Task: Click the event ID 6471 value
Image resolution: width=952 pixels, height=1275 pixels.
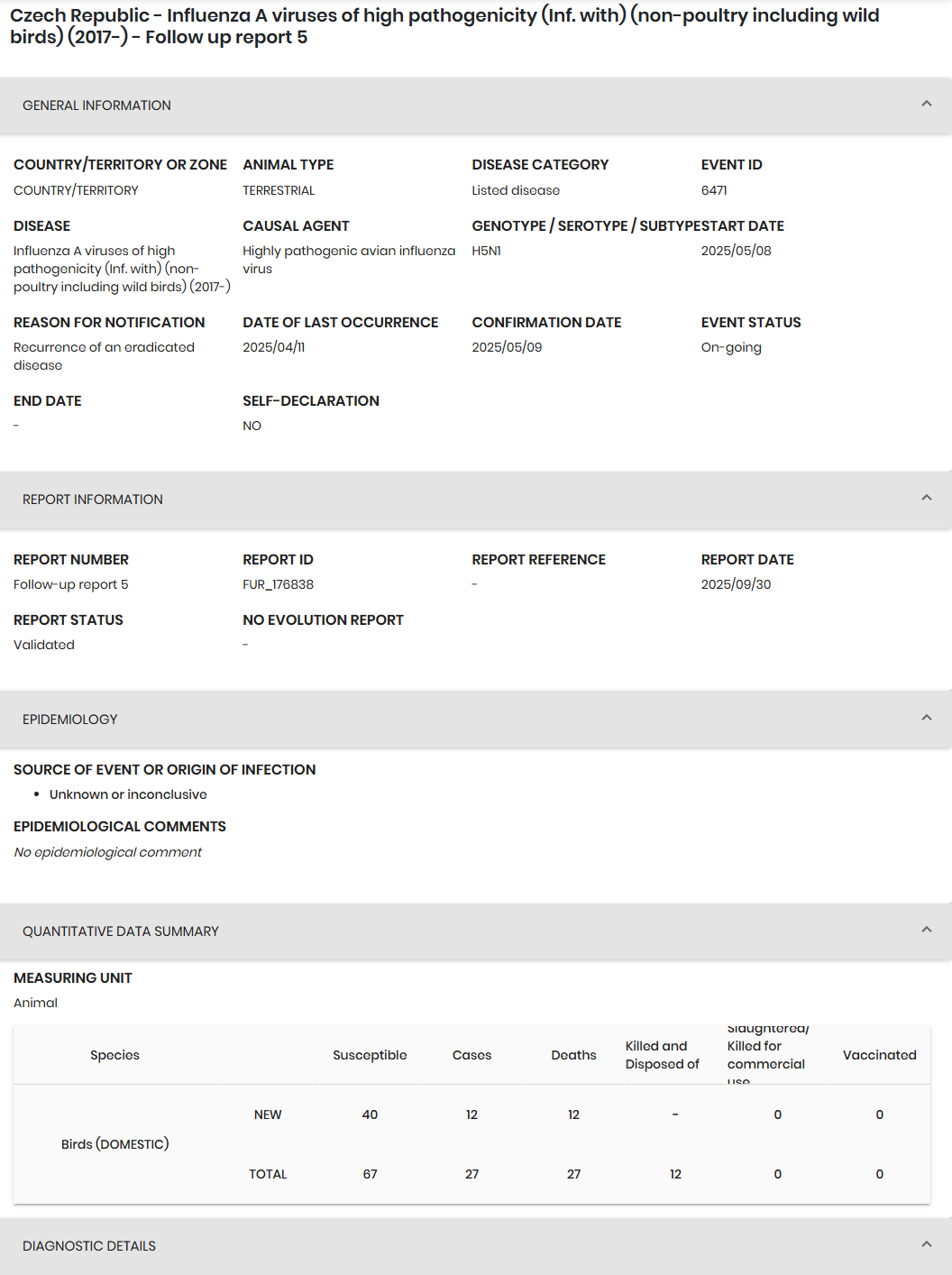Action: pyautogui.click(x=714, y=190)
